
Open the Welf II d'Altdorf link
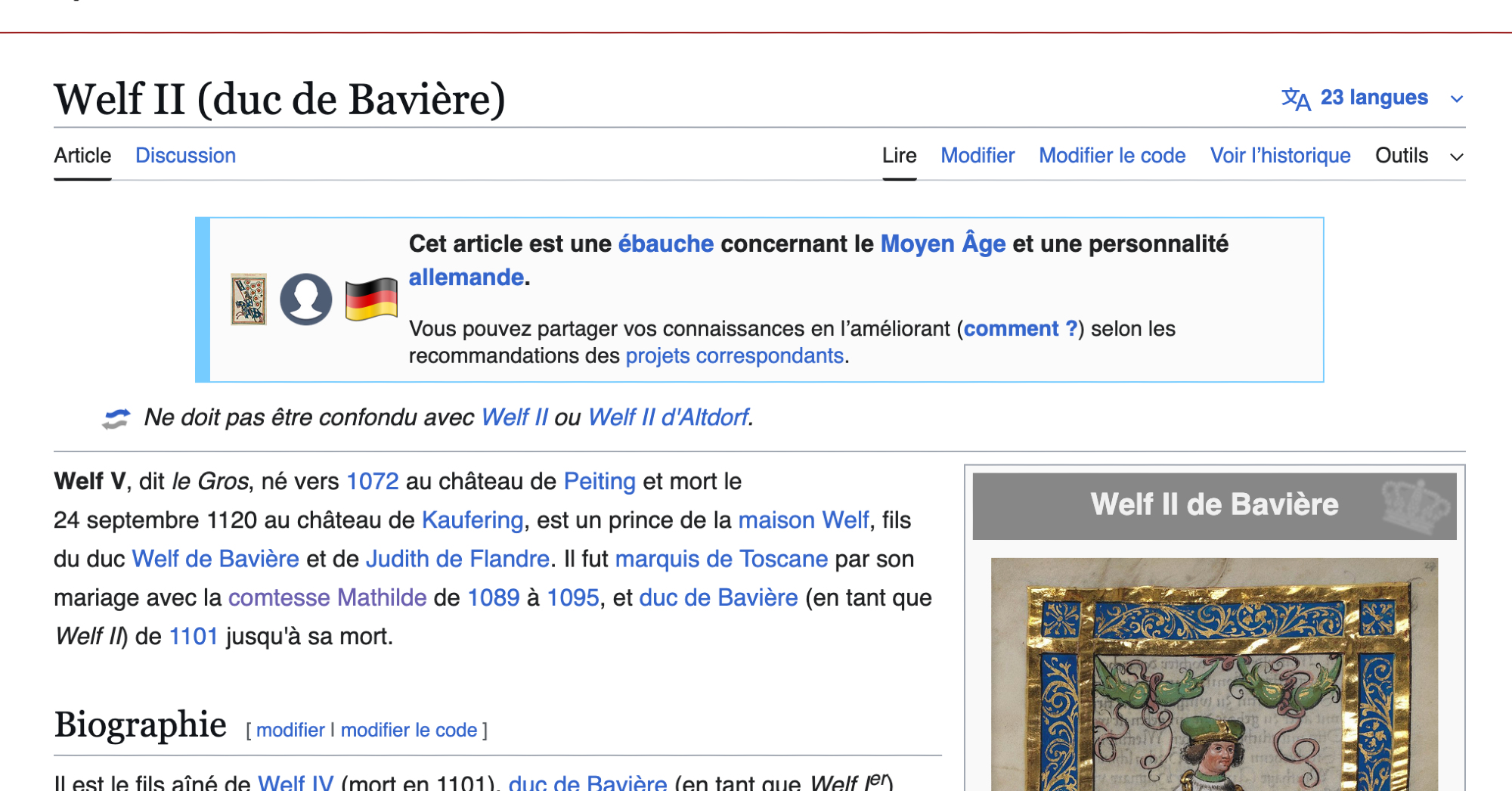point(668,417)
